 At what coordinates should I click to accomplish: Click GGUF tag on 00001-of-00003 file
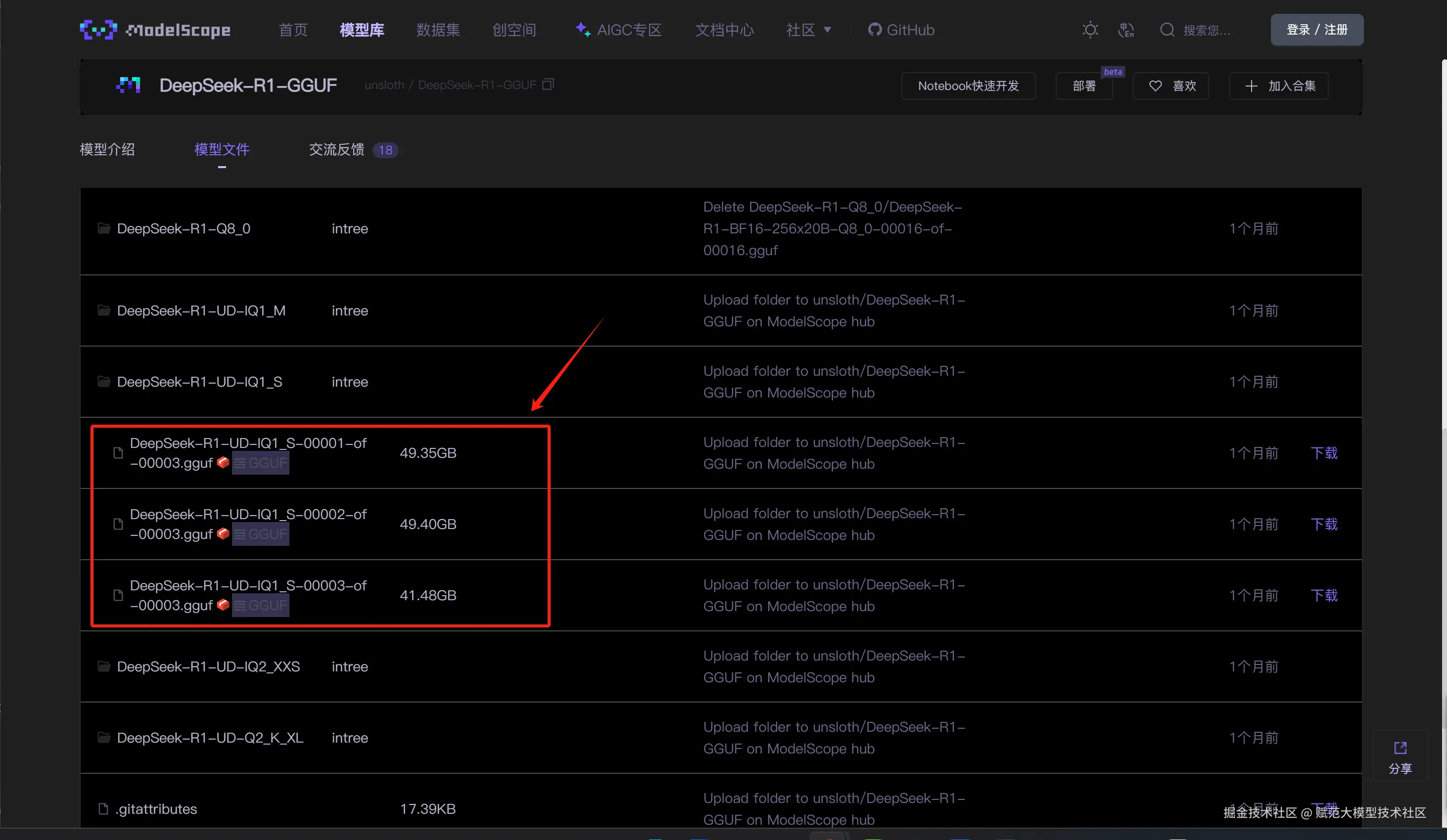pyautogui.click(x=261, y=463)
